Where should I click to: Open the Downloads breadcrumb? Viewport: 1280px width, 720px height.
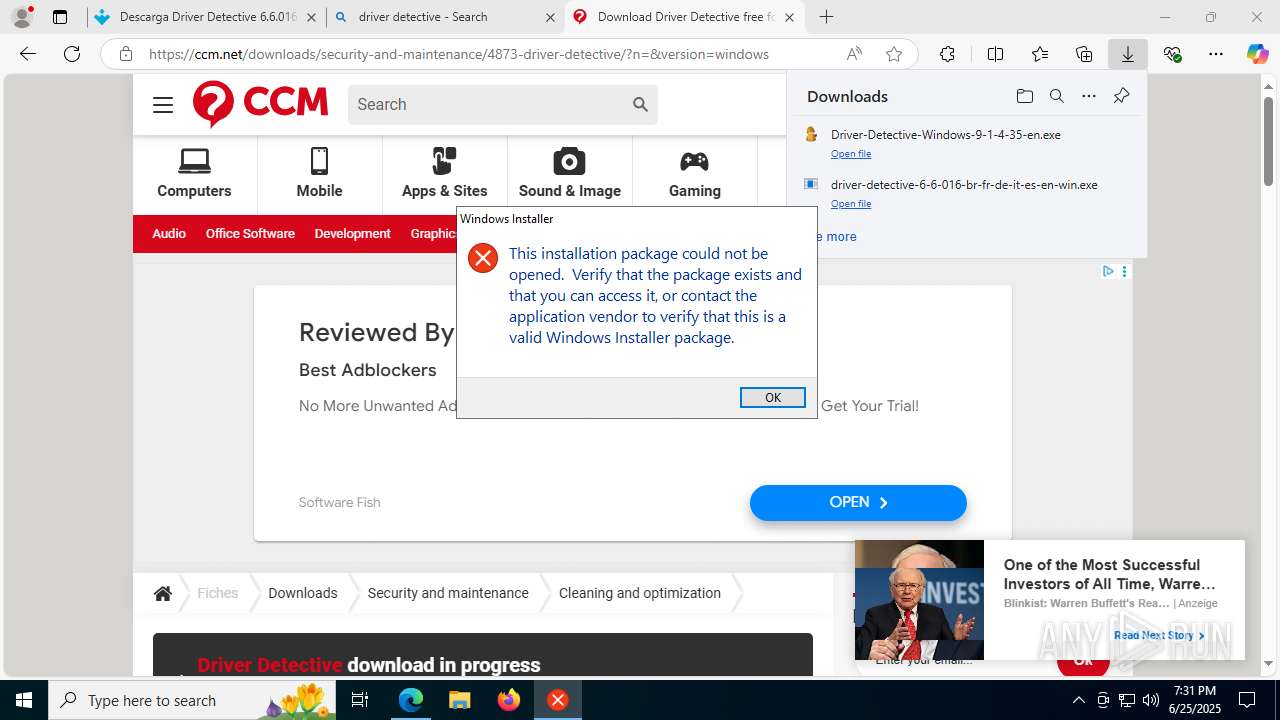coord(302,593)
